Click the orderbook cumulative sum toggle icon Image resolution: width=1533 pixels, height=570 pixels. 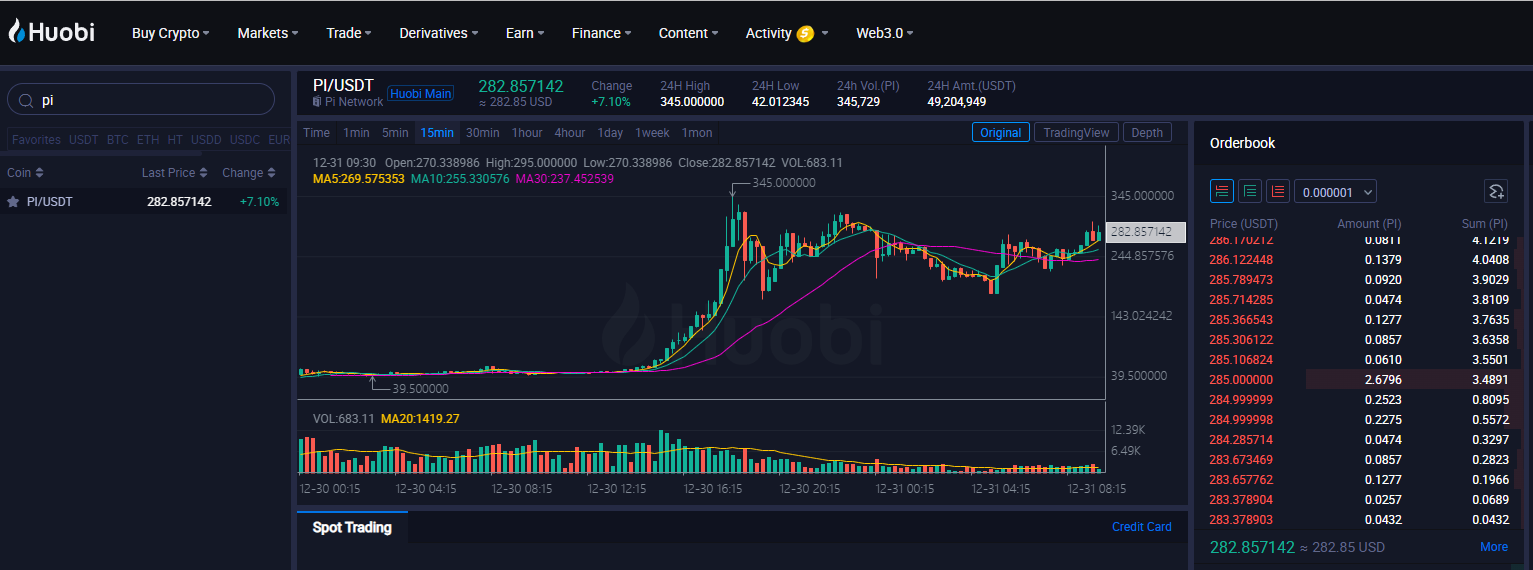tap(1495, 191)
